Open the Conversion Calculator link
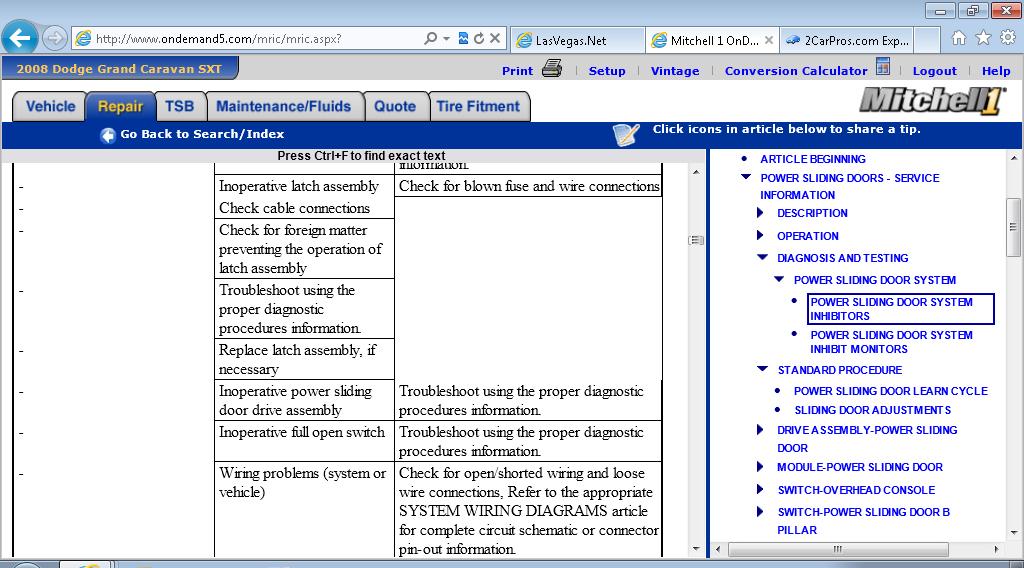1024x568 pixels. [x=795, y=71]
